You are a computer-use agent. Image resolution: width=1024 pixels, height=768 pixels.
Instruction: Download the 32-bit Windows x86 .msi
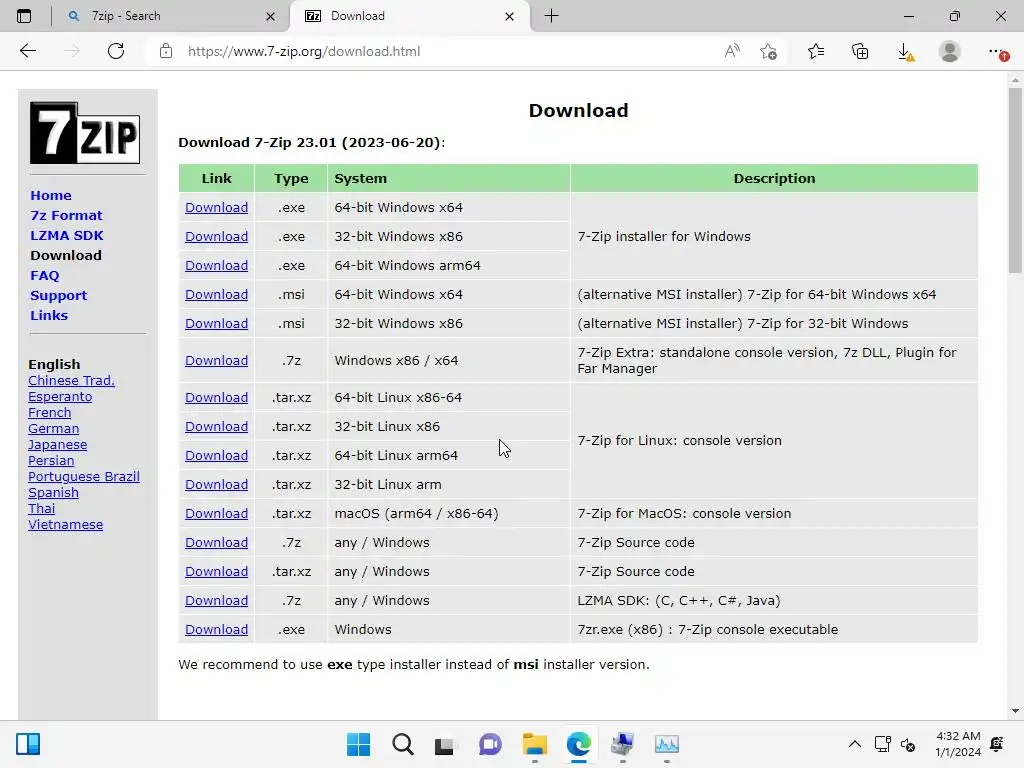coord(216,323)
